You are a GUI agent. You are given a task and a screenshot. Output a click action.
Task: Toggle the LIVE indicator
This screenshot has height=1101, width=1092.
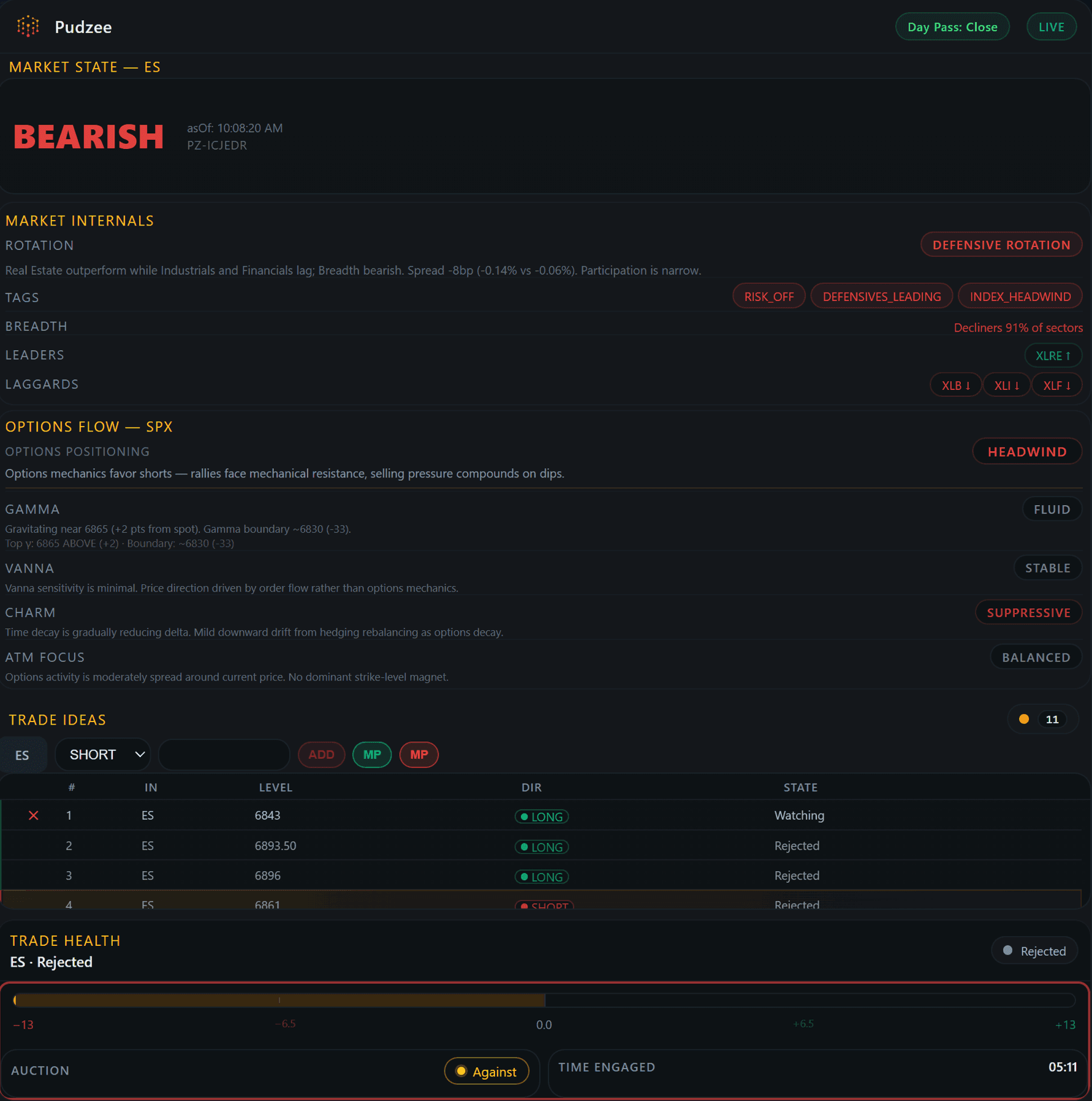click(1052, 26)
